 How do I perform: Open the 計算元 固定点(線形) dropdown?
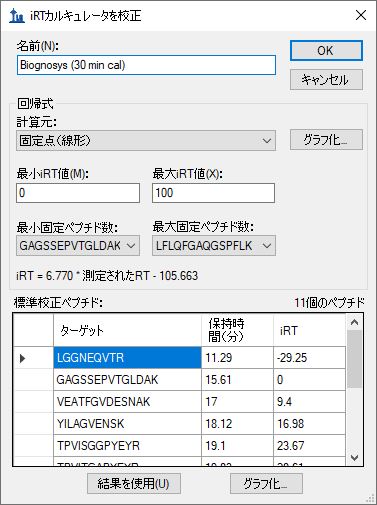pos(146,141)
